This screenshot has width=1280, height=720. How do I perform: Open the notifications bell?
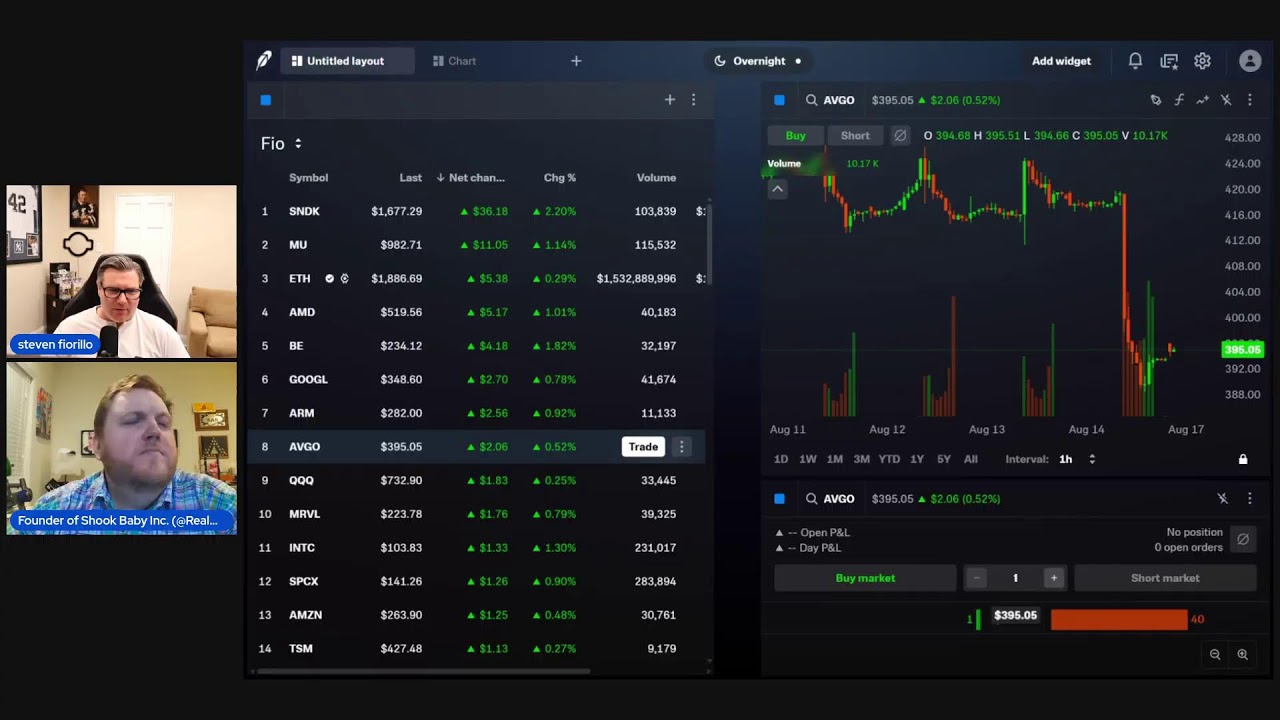tap(1135, 61)
